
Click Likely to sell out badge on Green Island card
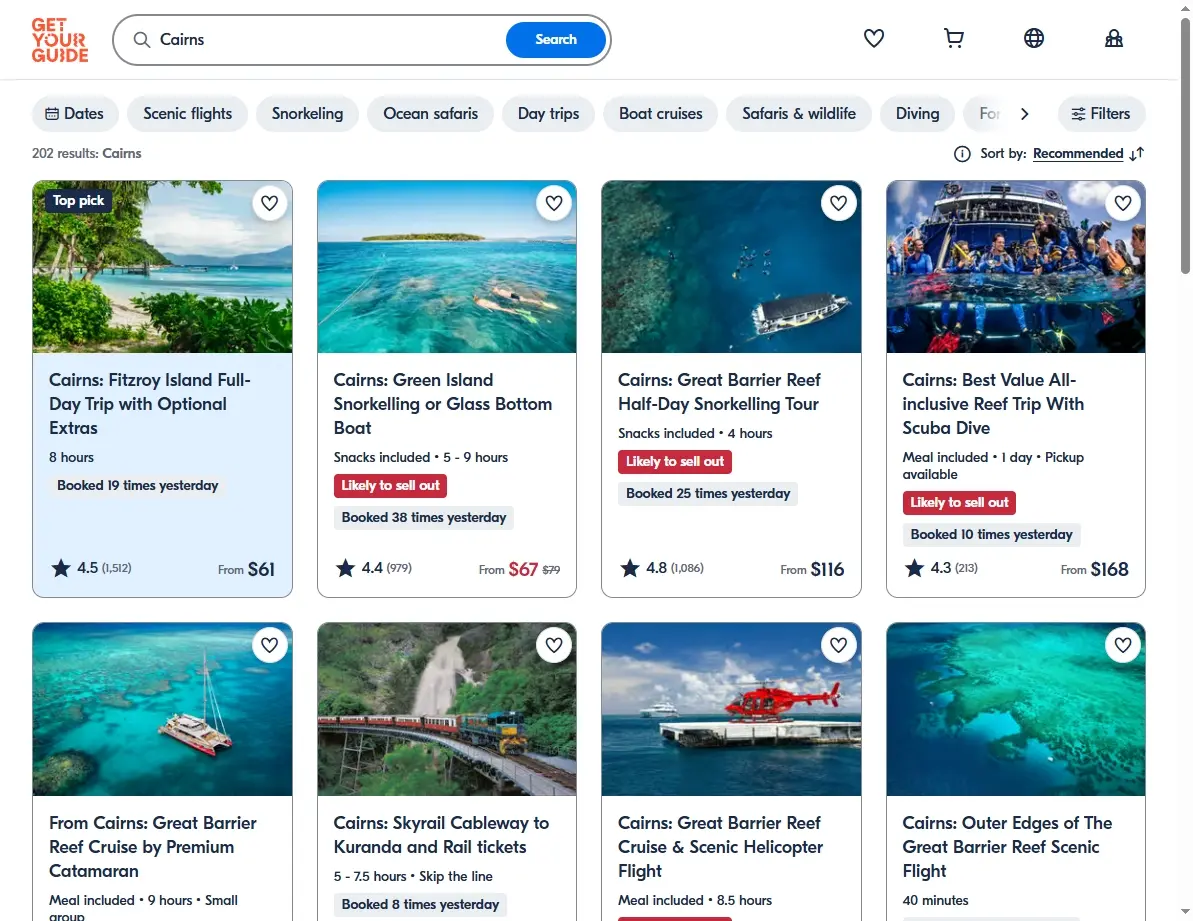coord(390,486)
